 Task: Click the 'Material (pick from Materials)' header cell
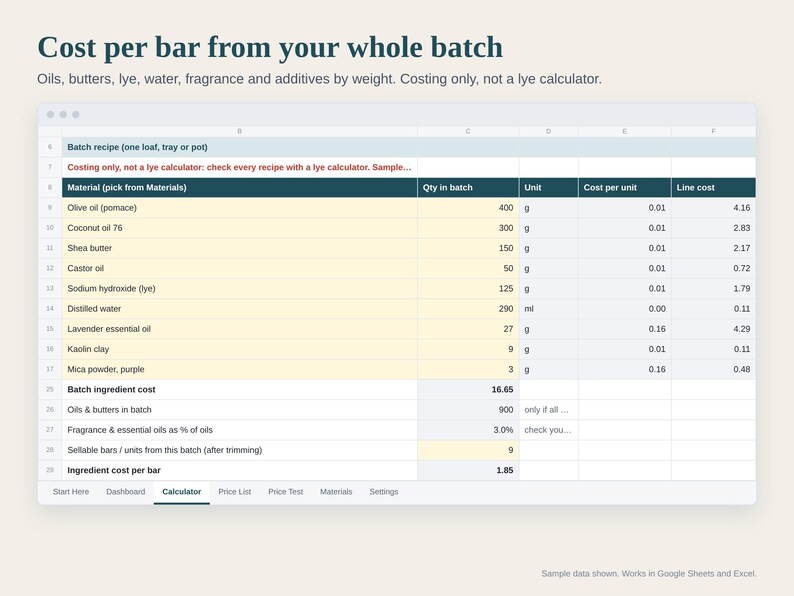pyautogui.click(x=240, y=187)
